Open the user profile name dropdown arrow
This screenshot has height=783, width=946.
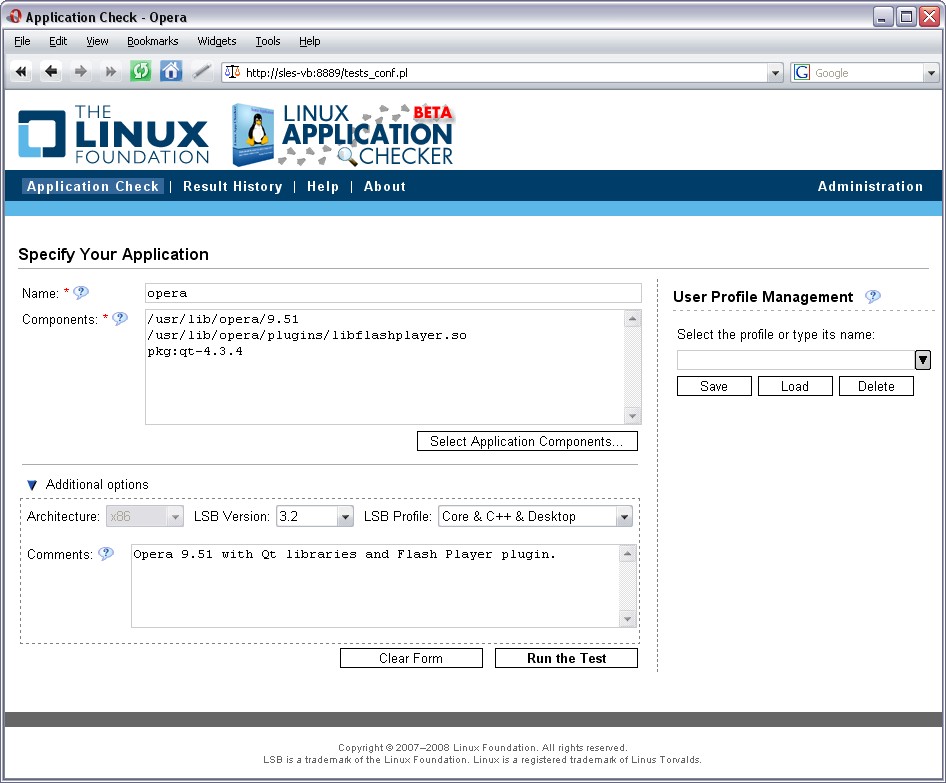(x=922, y=360)
